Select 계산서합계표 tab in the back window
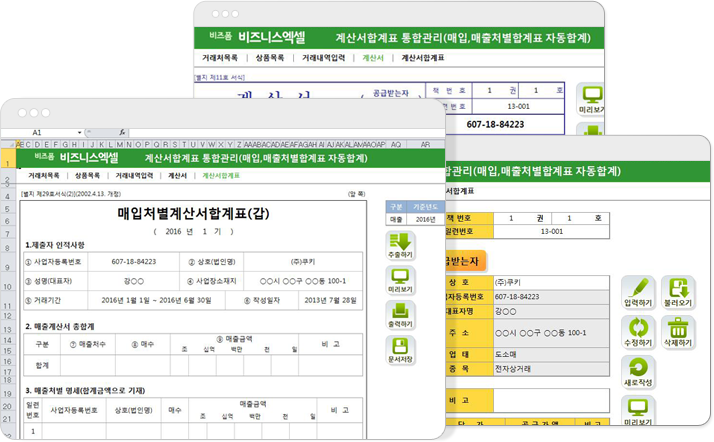This screenshot has width=714, height=442. tap(423, 58)
